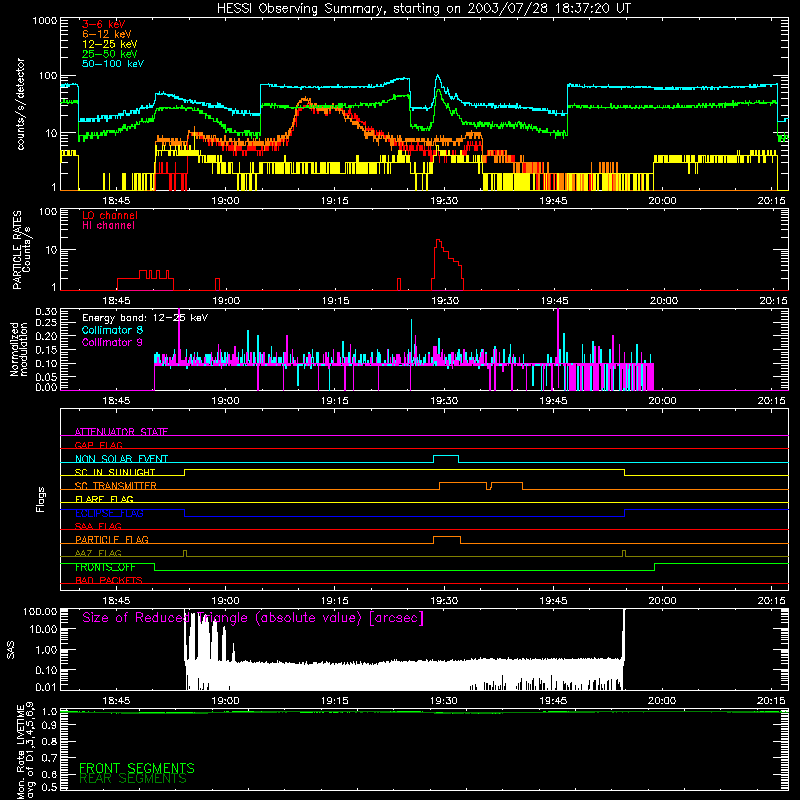Click the FLARE_FLAG label

104,499
